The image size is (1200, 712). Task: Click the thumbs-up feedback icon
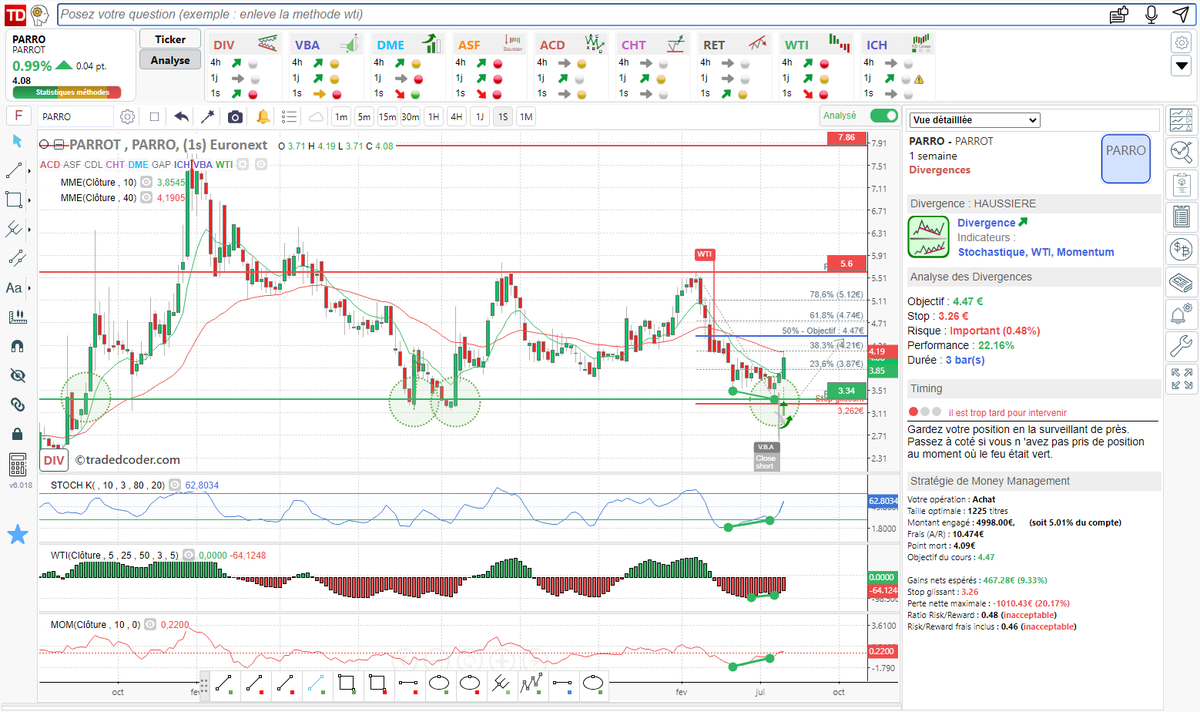pyautogui.click(x=1120, y=14)
